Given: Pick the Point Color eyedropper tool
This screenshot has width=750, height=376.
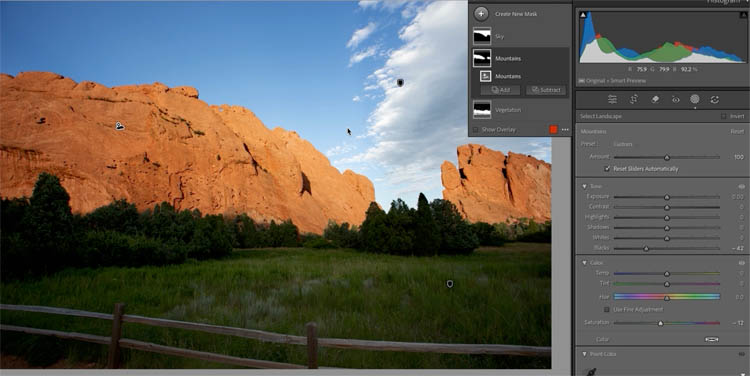Looking at the screenshot, I should [x=591, y=371].
